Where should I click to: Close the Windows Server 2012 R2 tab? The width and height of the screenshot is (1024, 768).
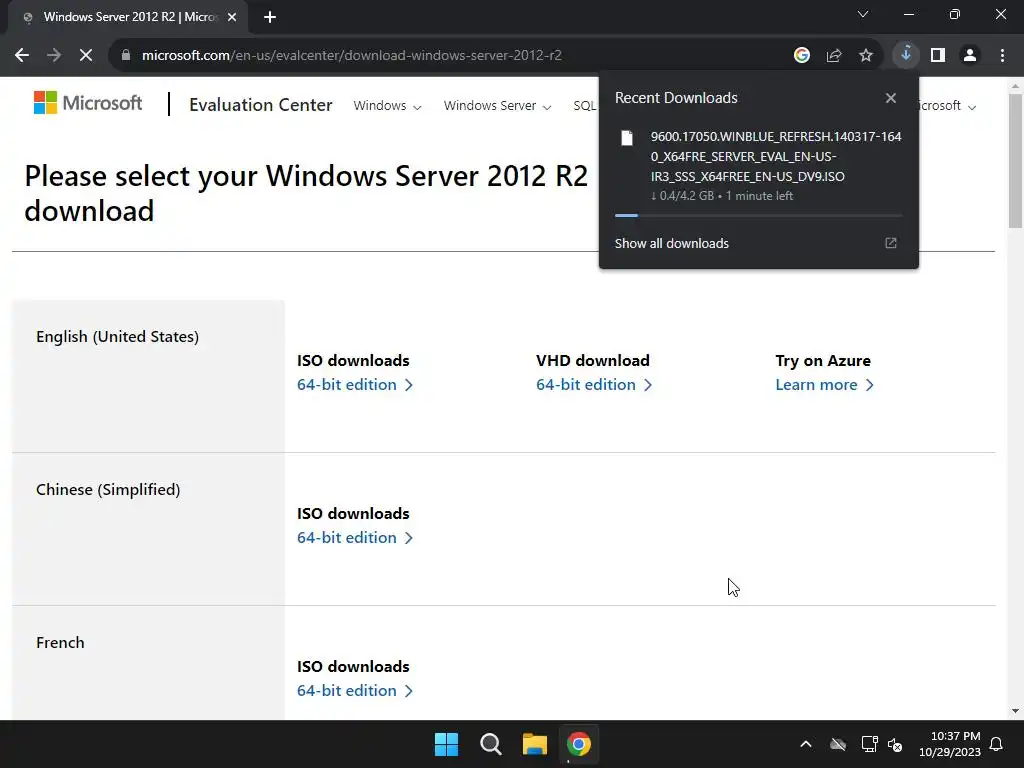tap(232, 17)
